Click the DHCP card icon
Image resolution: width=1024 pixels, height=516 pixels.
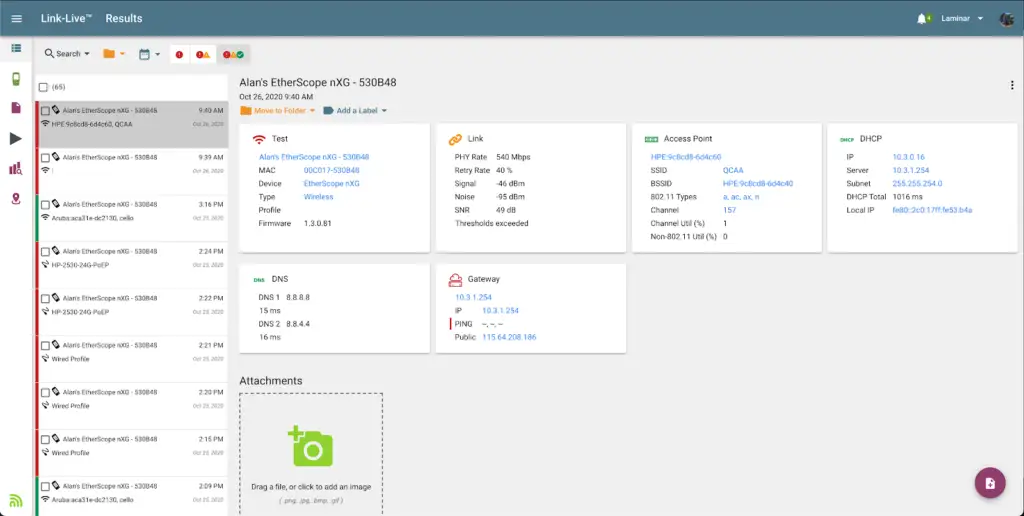point(847,139)
